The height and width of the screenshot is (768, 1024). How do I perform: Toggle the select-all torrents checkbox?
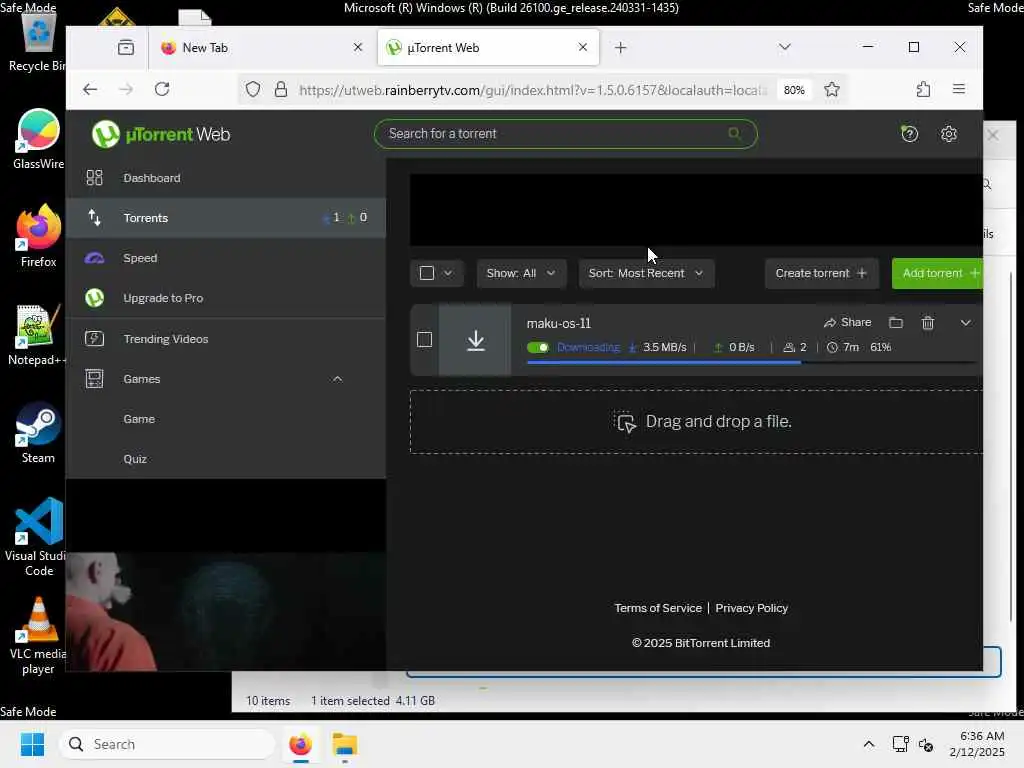426,273
